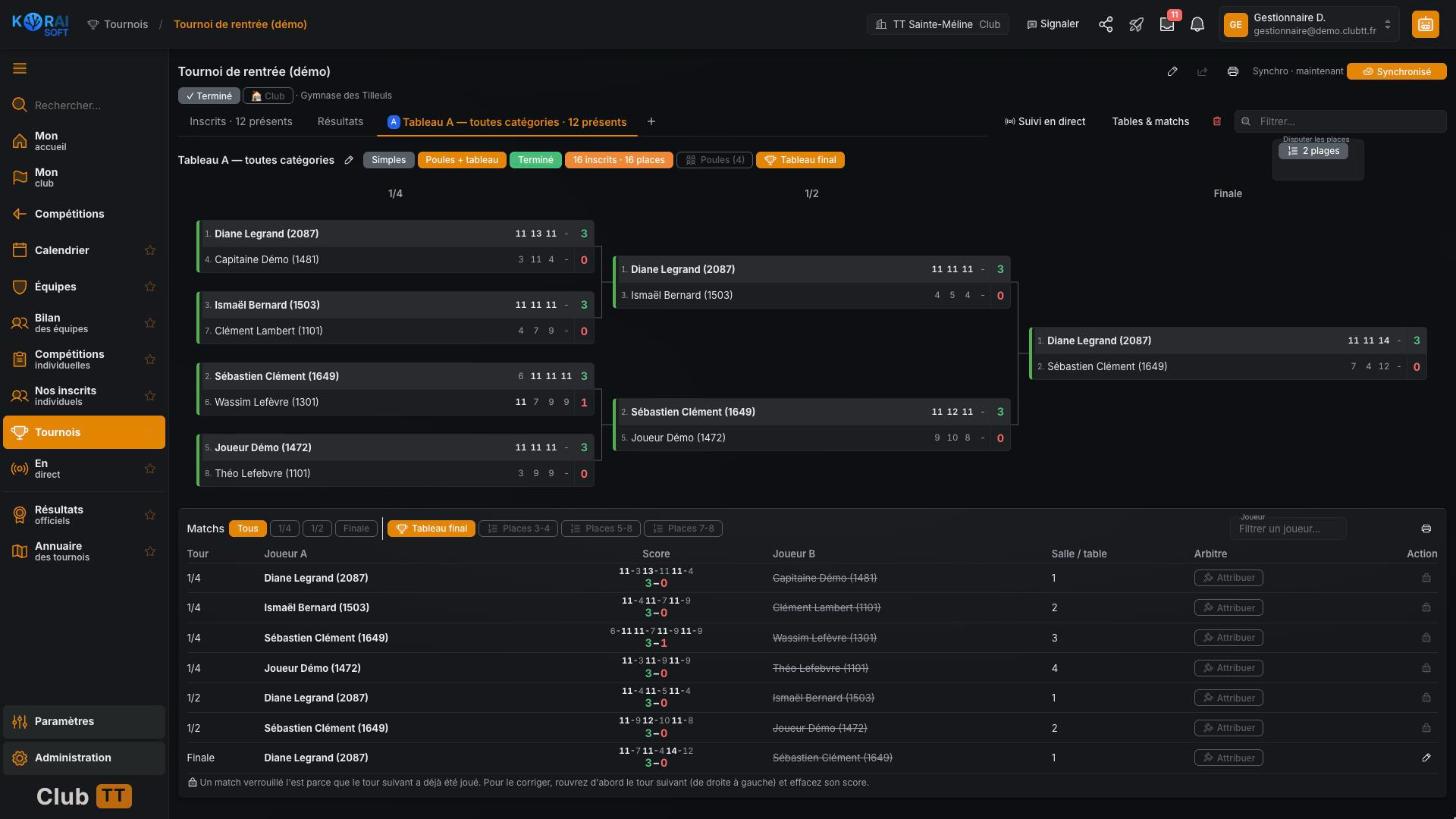Toggle favorite star for Équipes
This screenshot has width=1456, height=819.
coord(150,287)
